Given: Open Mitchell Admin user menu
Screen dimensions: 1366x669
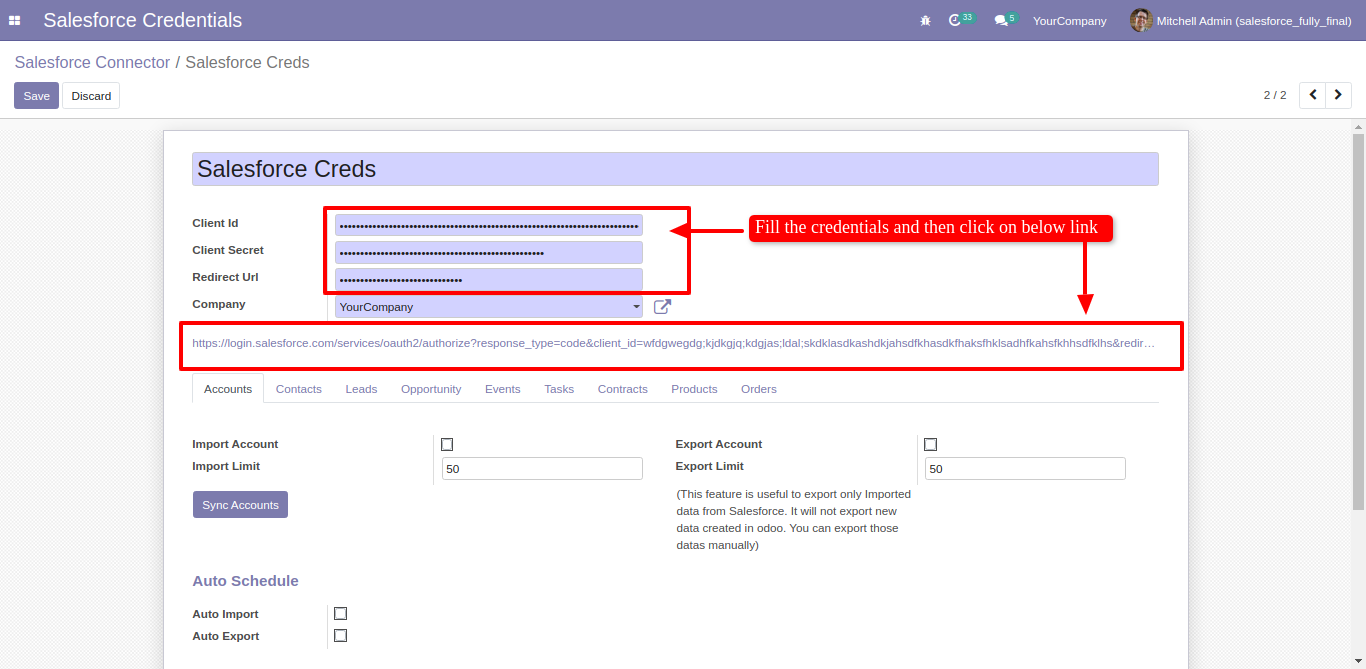Looking at the screenshot, I should click(1241, 20).
